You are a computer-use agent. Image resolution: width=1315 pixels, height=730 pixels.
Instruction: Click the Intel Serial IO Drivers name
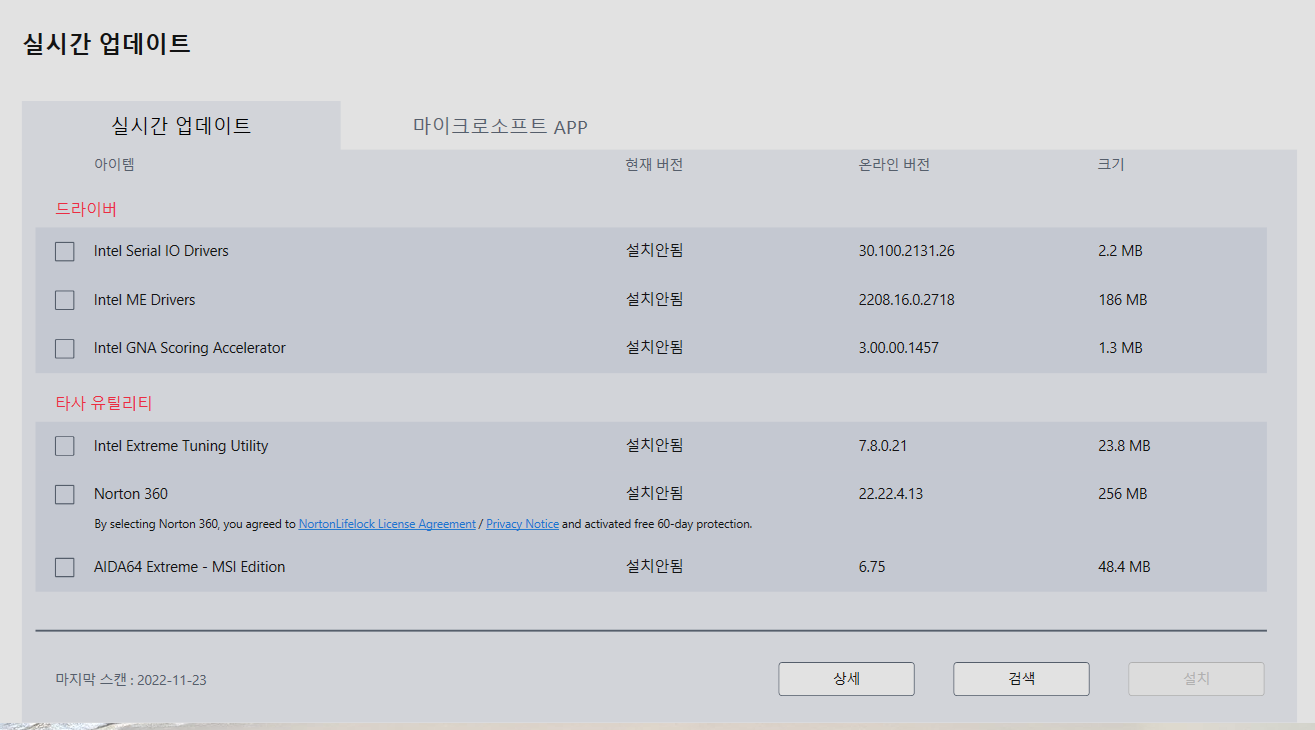click(x=161, y=251)
